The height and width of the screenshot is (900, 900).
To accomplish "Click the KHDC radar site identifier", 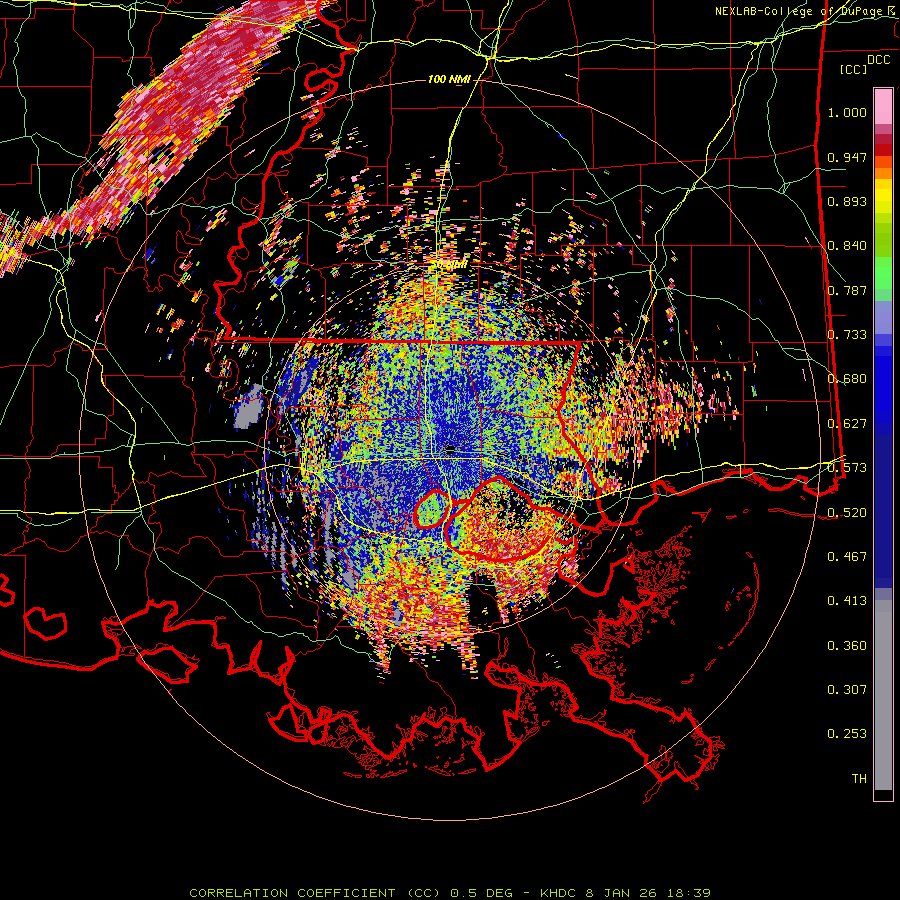I will coord(560,893).
